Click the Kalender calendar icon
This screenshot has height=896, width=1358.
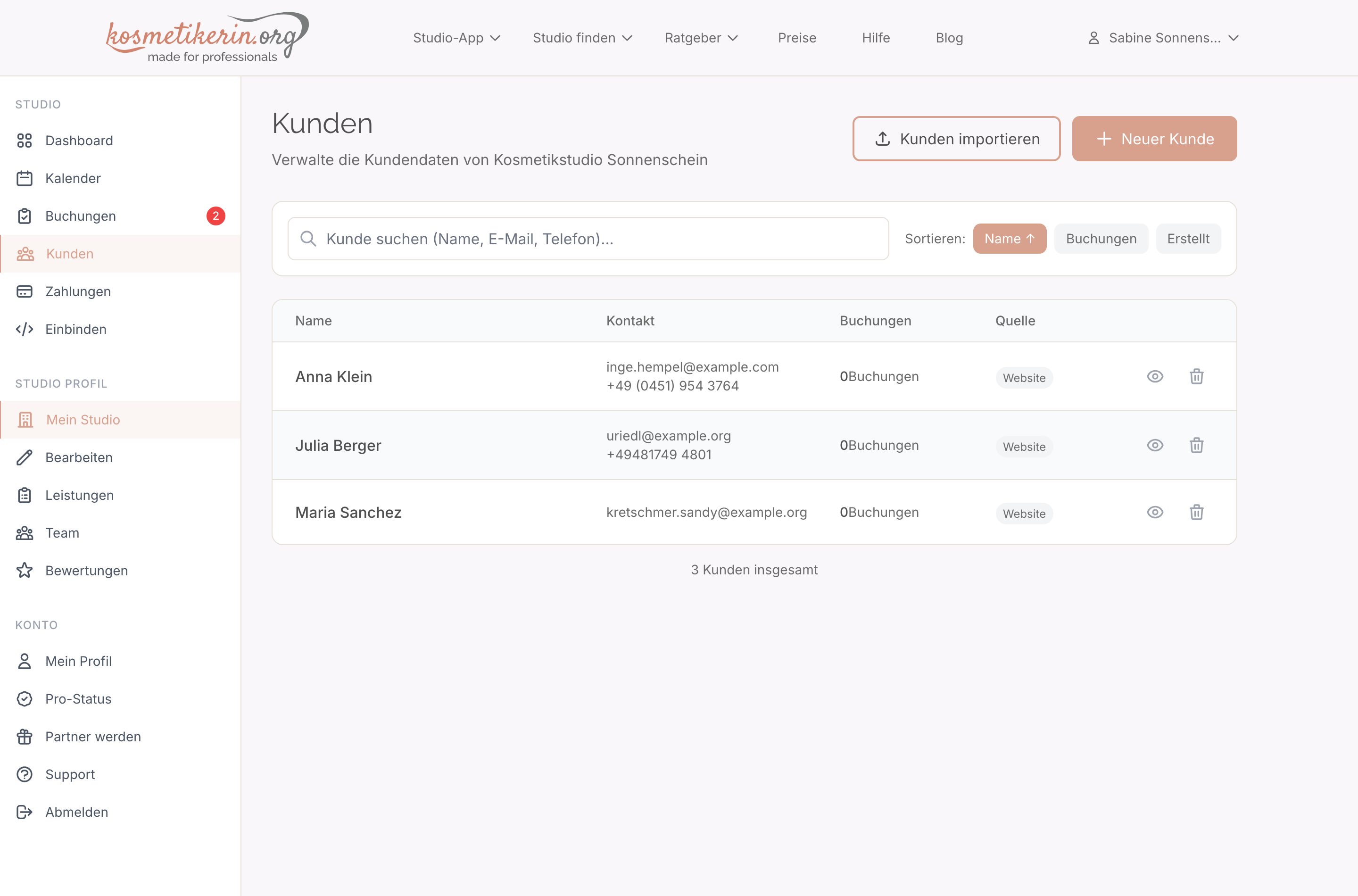click(25, 178)
